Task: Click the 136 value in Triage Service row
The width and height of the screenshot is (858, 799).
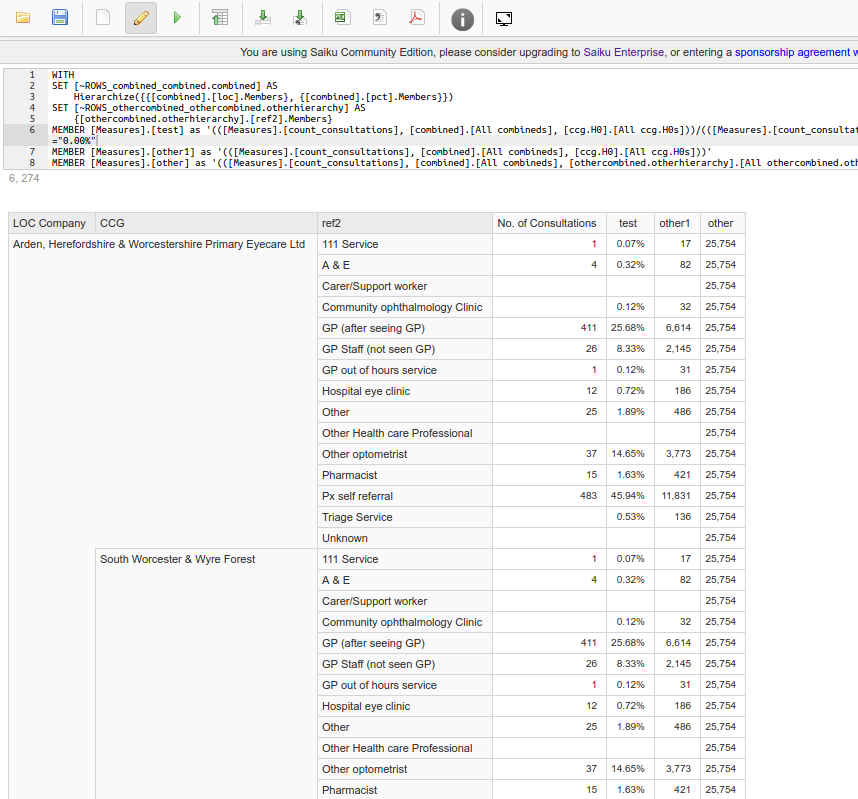Action: (x=682, y=517)
